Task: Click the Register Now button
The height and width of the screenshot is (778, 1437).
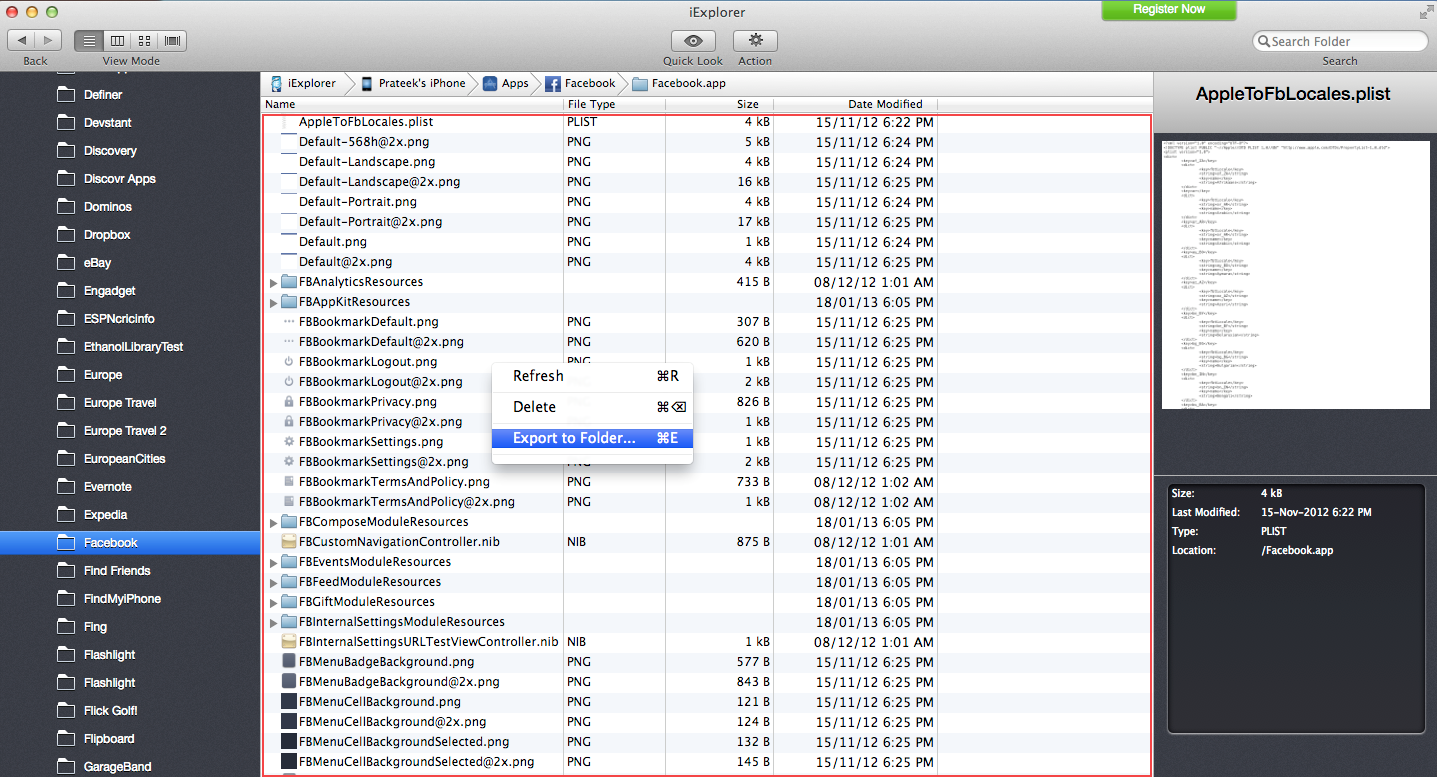Action: pyautogui.click(x=1169, y=10)
